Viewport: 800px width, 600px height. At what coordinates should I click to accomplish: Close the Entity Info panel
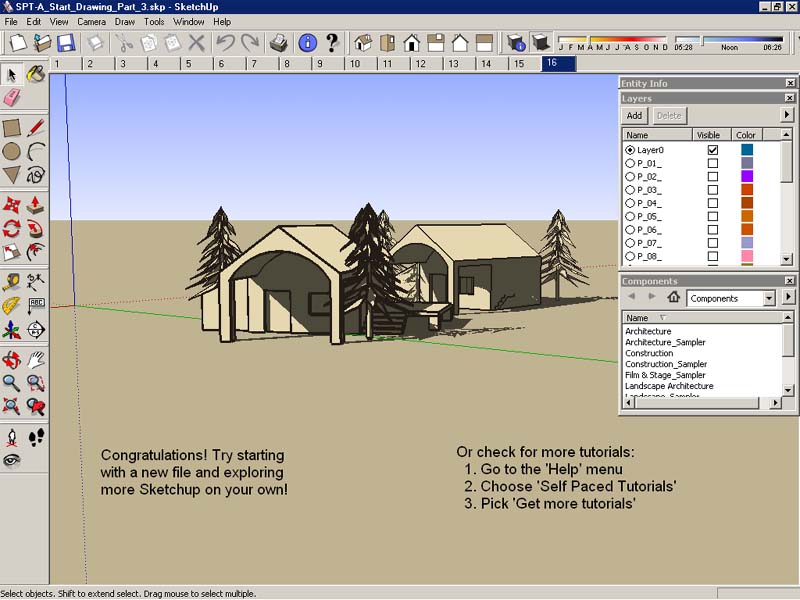(790, 83)
